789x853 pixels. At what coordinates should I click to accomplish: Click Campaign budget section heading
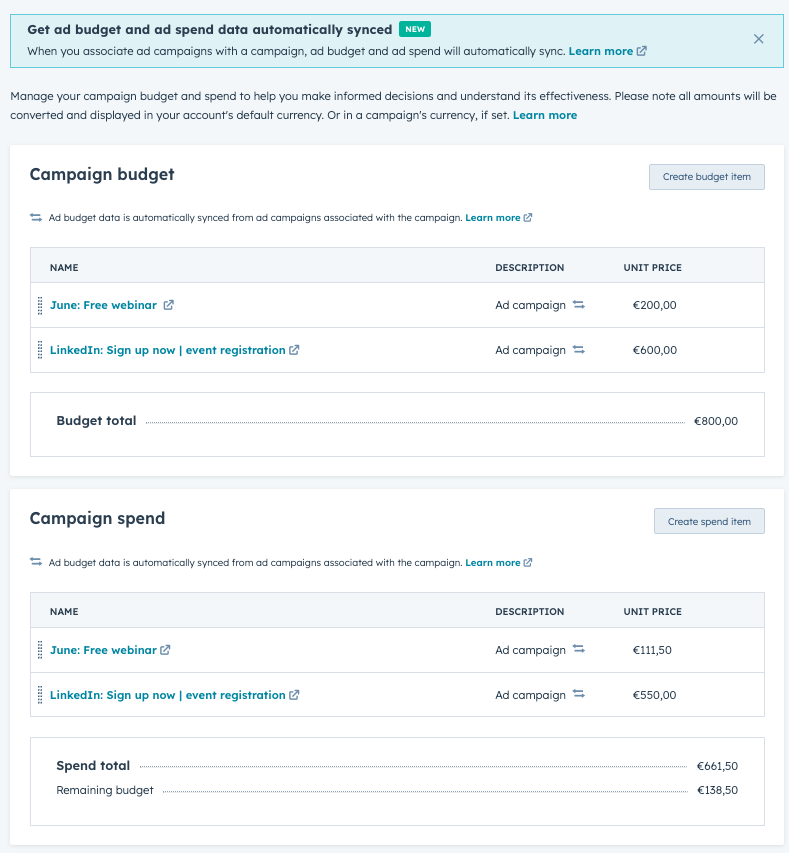102,174
